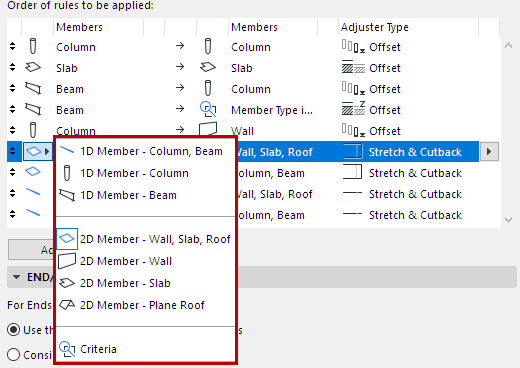The height and width of the screenshot is (368, 520).
Task: Click left column icon in first rule row
Action: [x=33, y=46]
